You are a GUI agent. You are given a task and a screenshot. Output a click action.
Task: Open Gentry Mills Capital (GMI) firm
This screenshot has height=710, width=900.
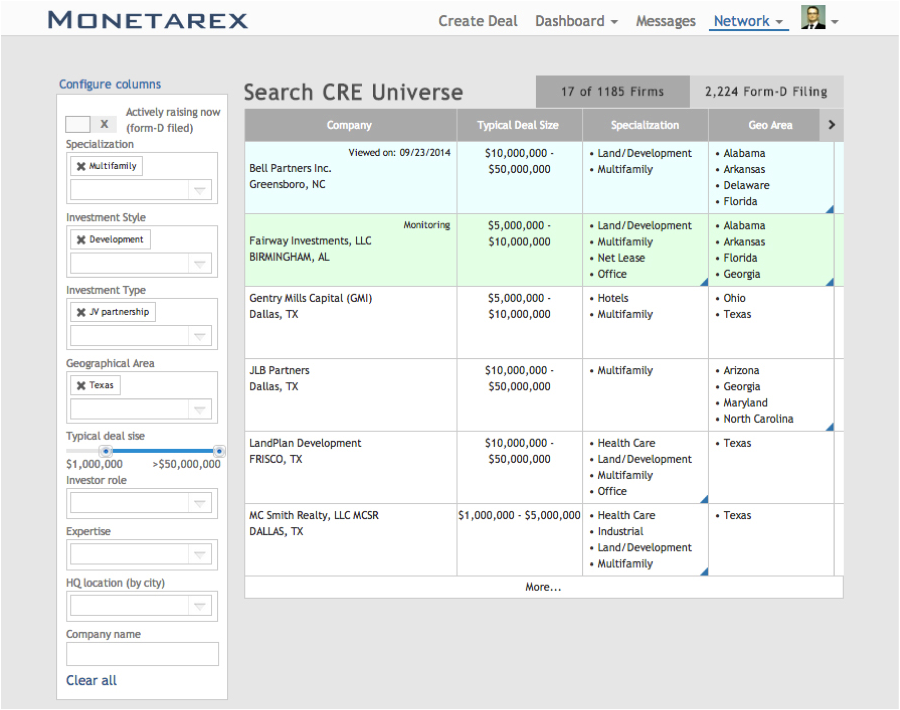click(311, 298)
